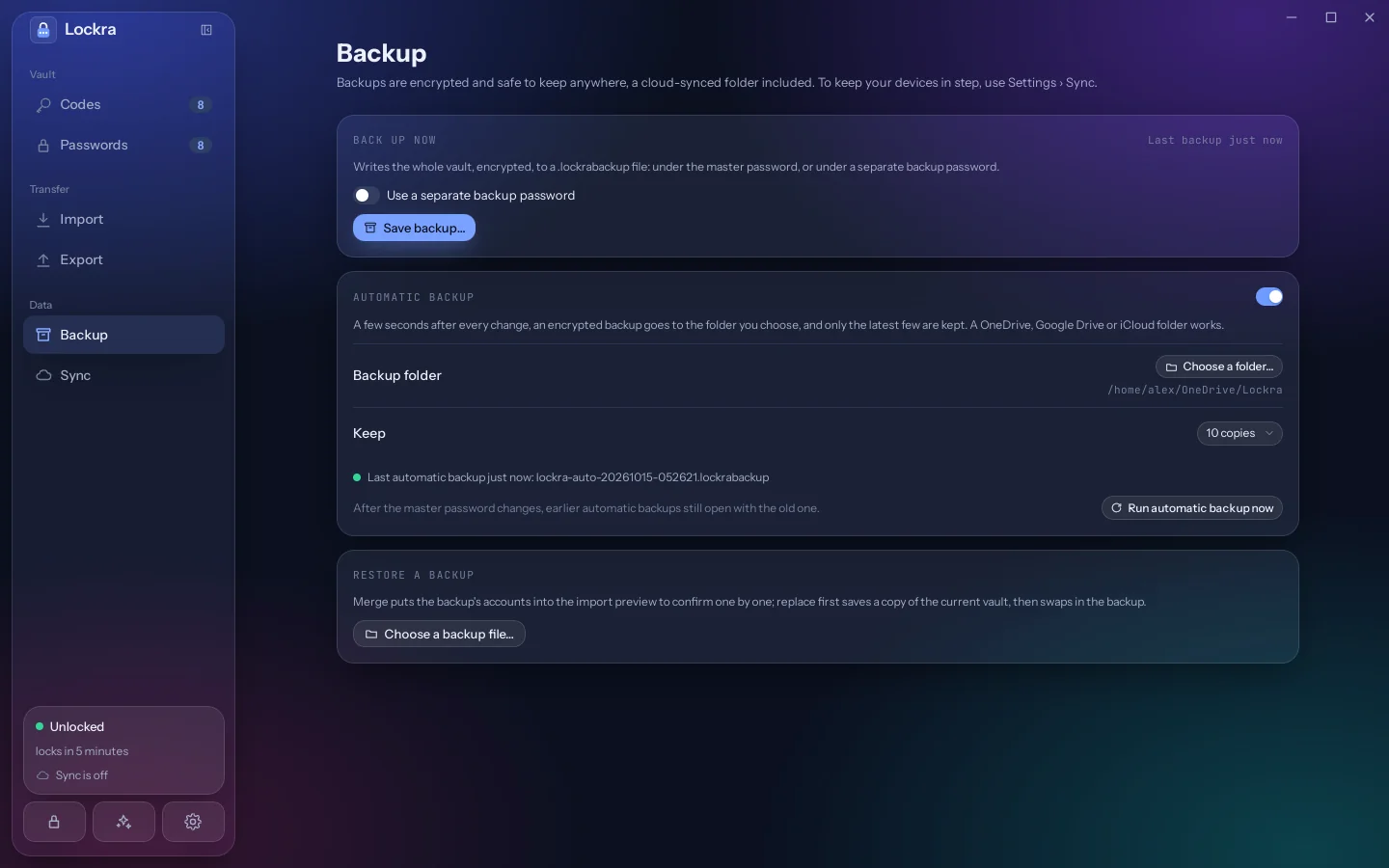The width and height of the screenshot is (1389, 868).
Task: Click the Save backup button
Action: [414, 229]
